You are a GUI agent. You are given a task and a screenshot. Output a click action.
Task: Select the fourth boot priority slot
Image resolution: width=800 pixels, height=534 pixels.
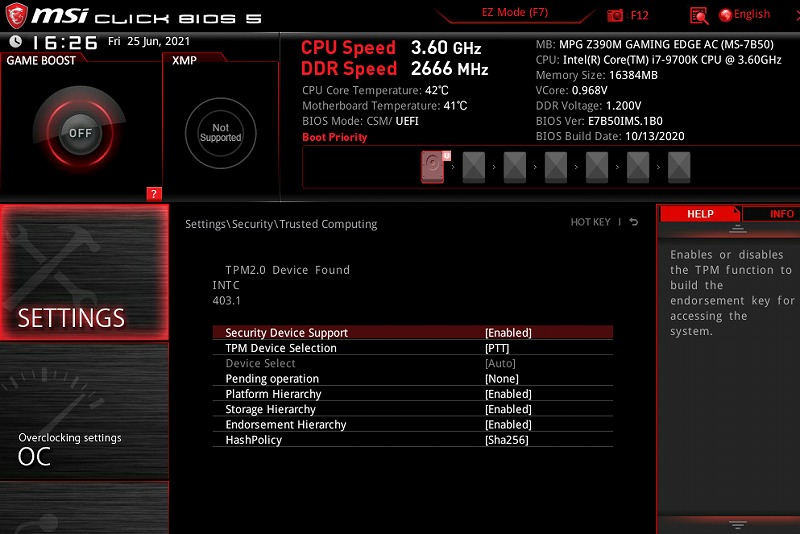(556, 167)
